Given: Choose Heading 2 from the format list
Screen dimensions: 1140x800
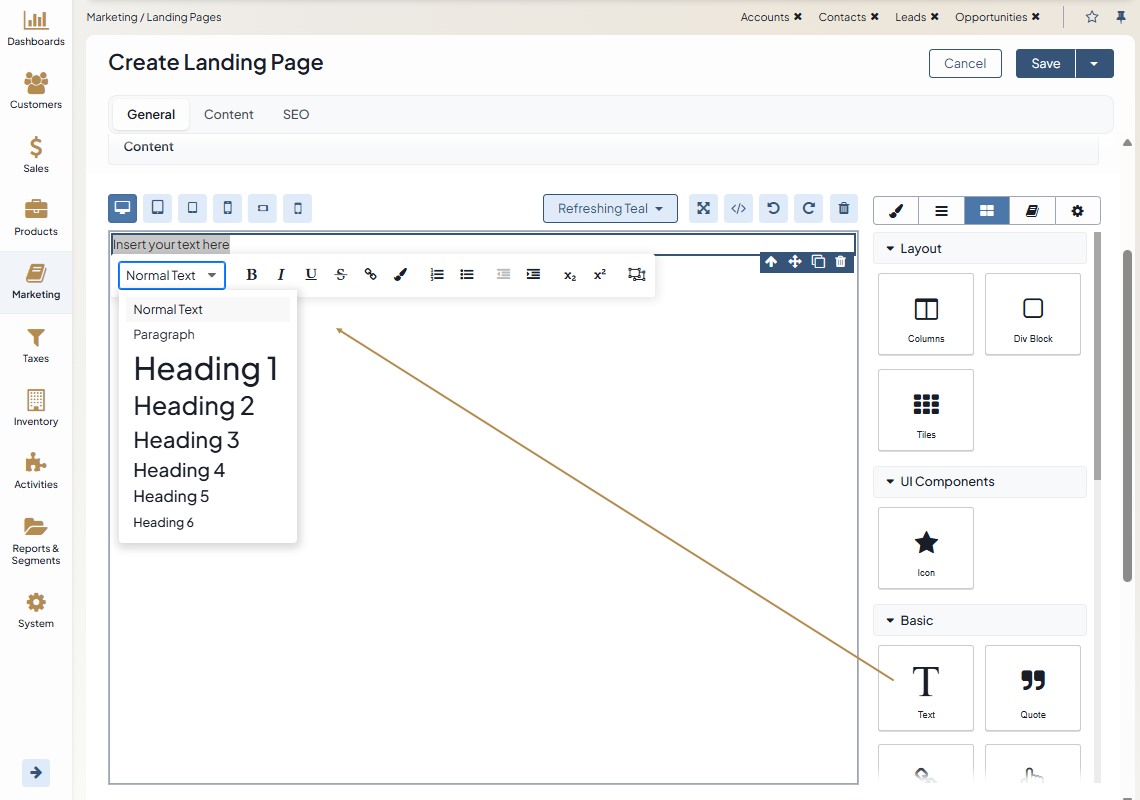Looking at the screenshot, I should point(194,406).
